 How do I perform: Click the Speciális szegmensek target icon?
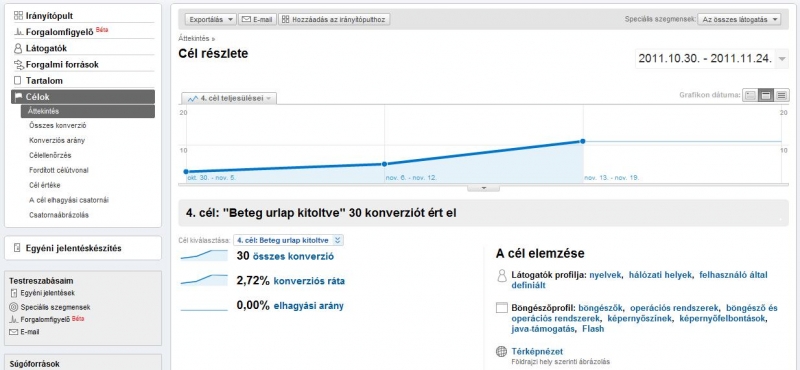(x=14, y=307)
